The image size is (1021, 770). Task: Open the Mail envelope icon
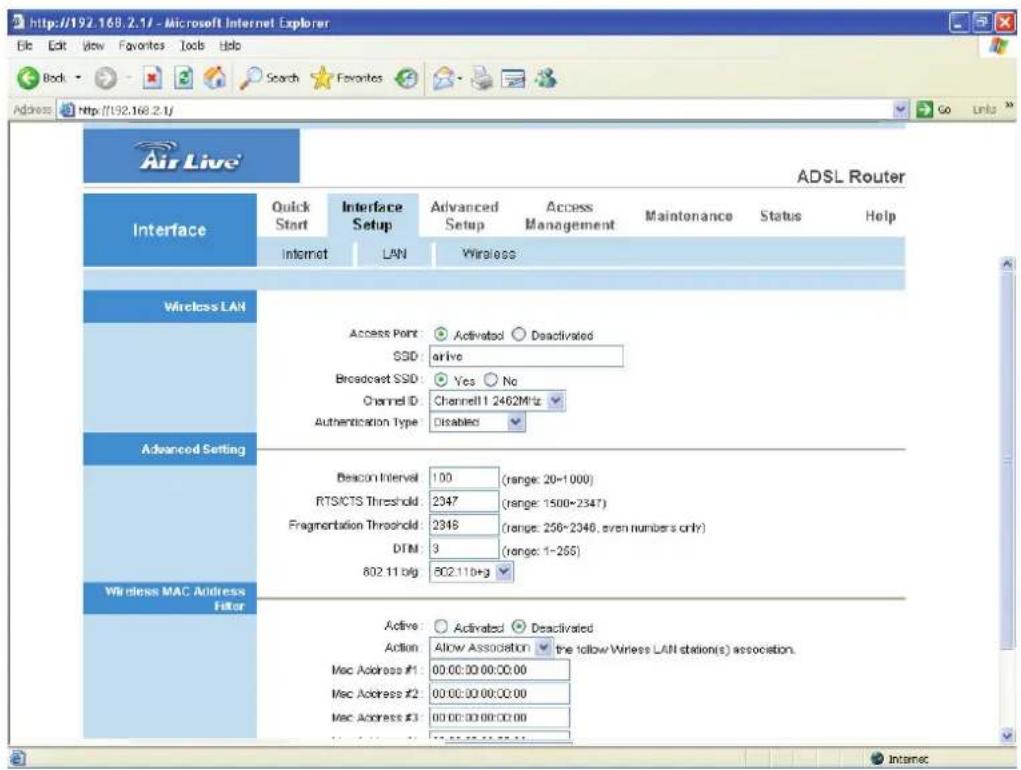tap(443, 79)
